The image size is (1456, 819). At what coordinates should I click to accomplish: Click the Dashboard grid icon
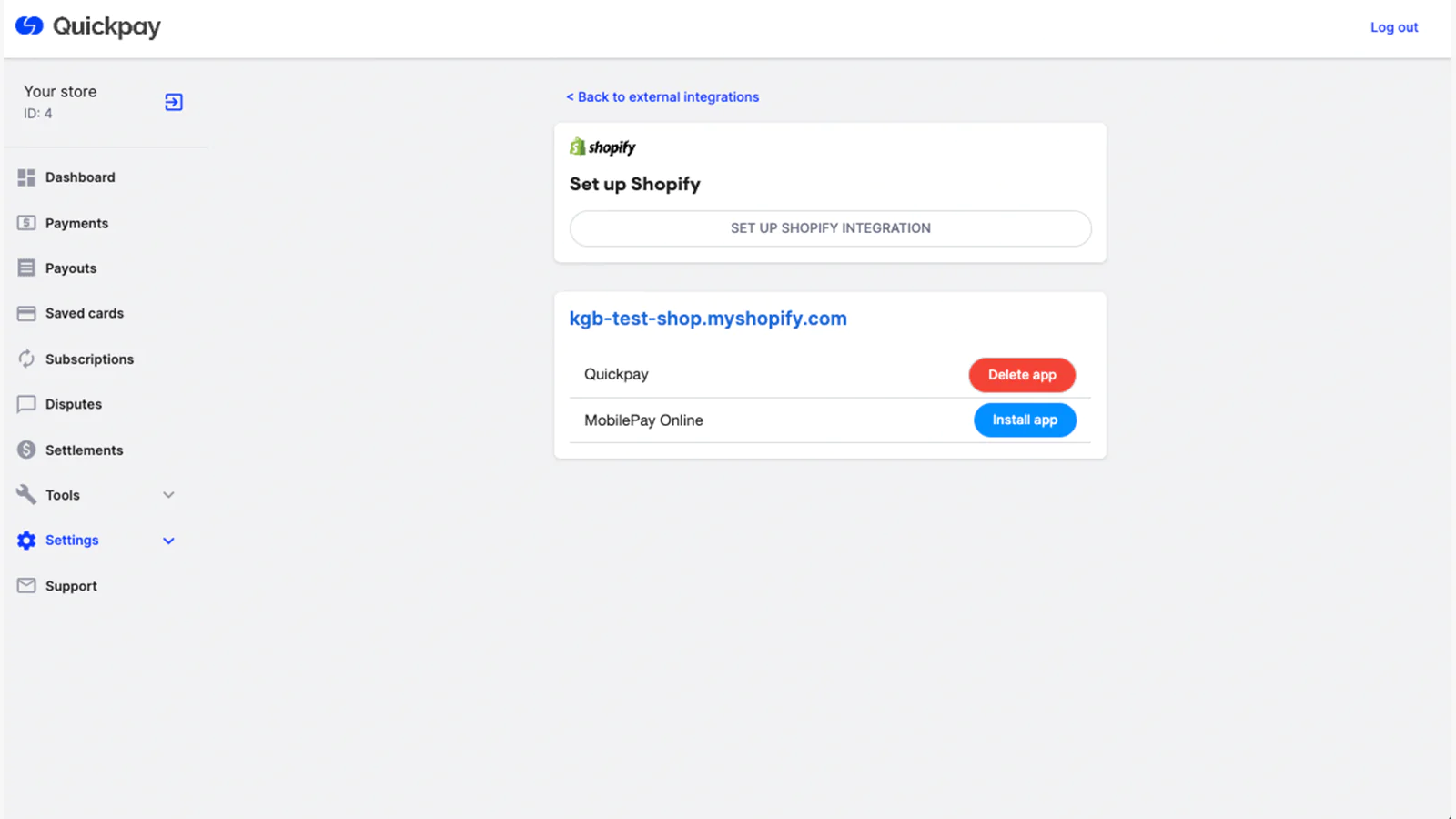(26, 177)
